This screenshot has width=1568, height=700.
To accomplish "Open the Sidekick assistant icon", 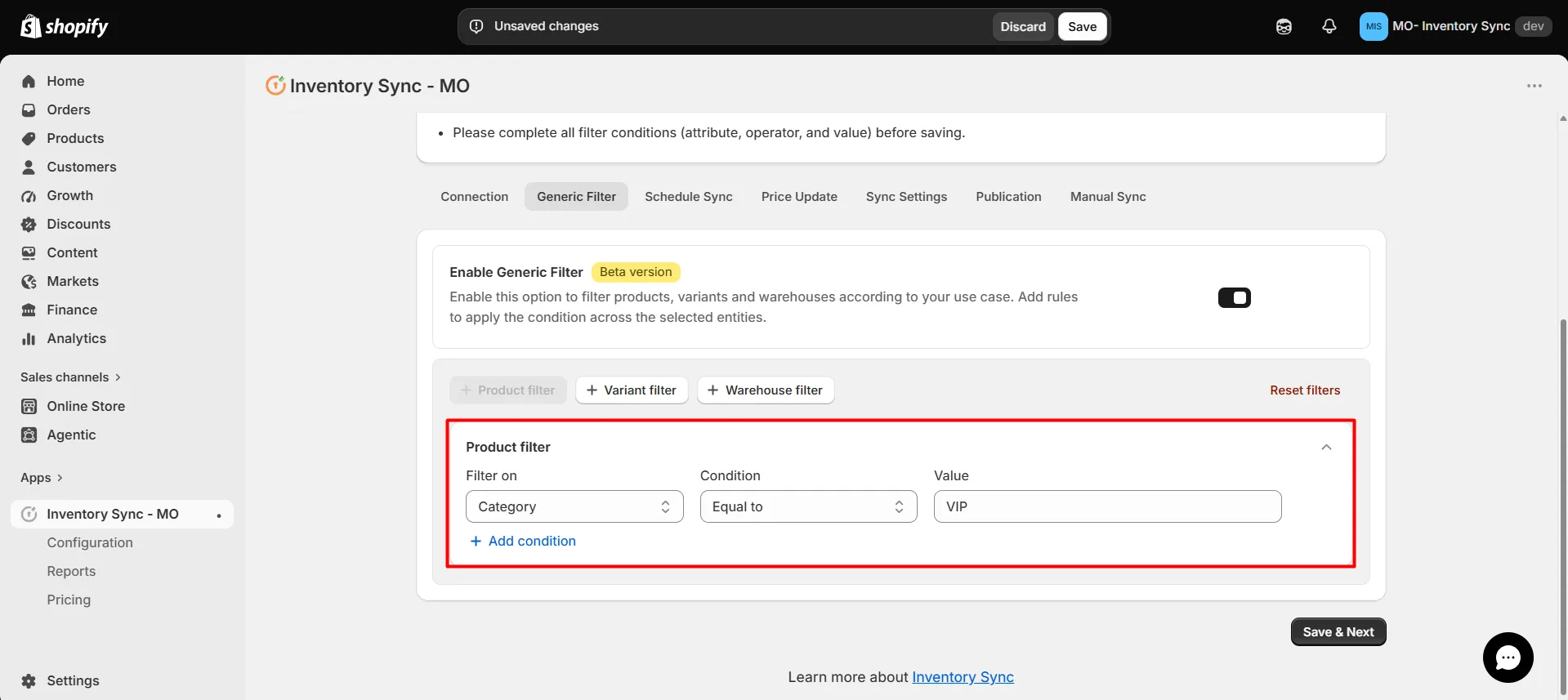I will [1284, 26].
